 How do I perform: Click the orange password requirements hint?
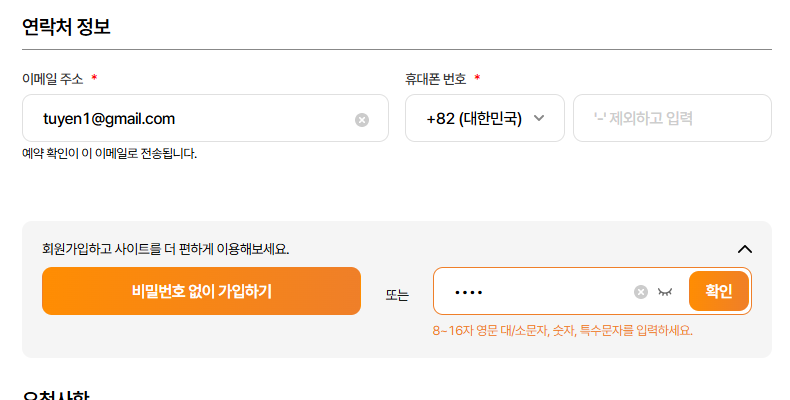pyautogui.click(x=562, y=330)
